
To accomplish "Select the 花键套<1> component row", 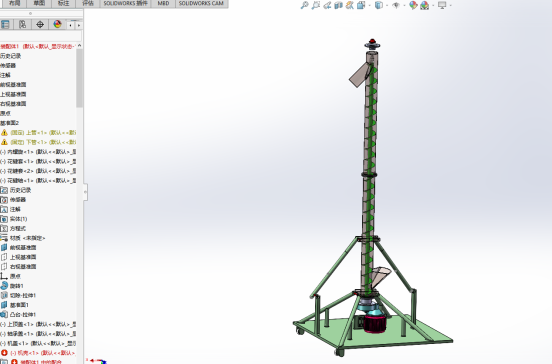I will [x=38, y=161].
